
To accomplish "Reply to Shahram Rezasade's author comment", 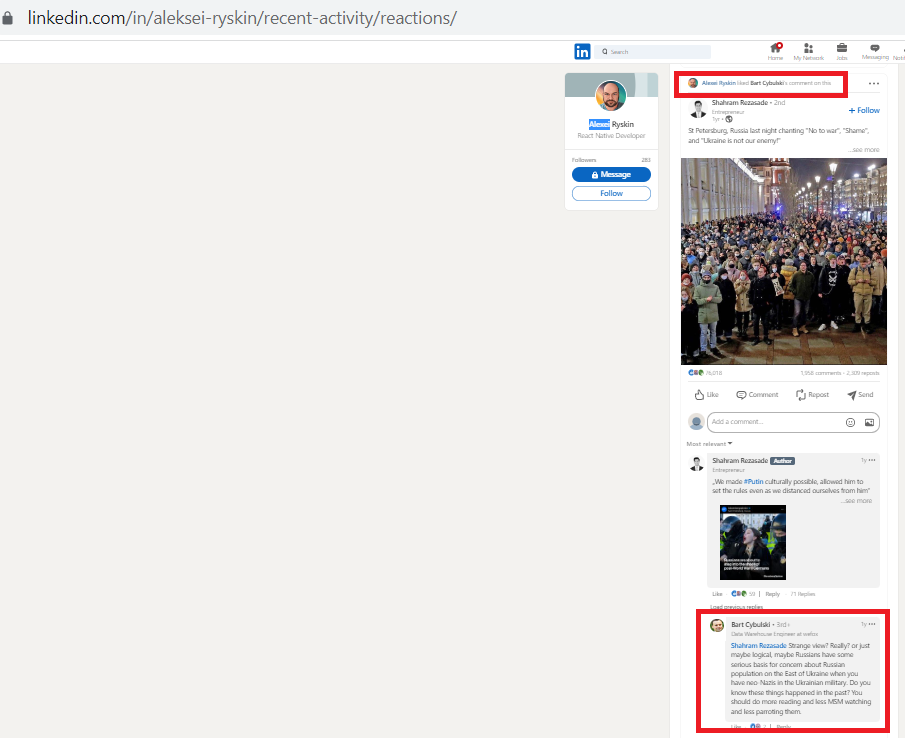I will (x=772, y=594).
